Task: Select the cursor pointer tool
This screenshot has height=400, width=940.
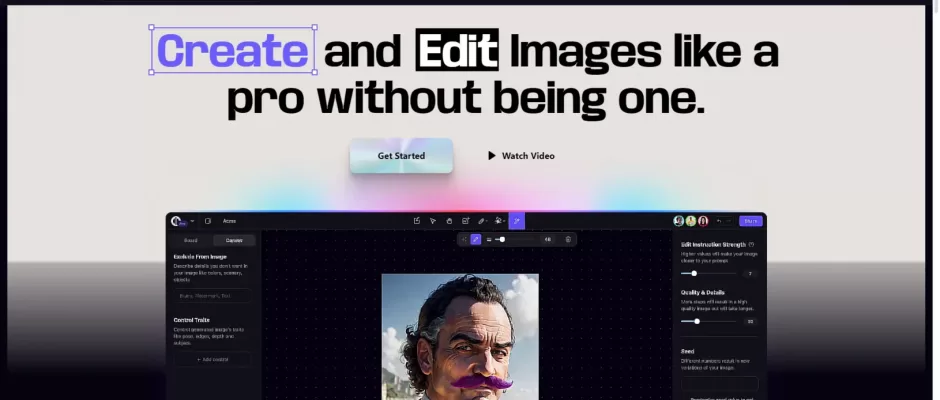Action: 433,221
